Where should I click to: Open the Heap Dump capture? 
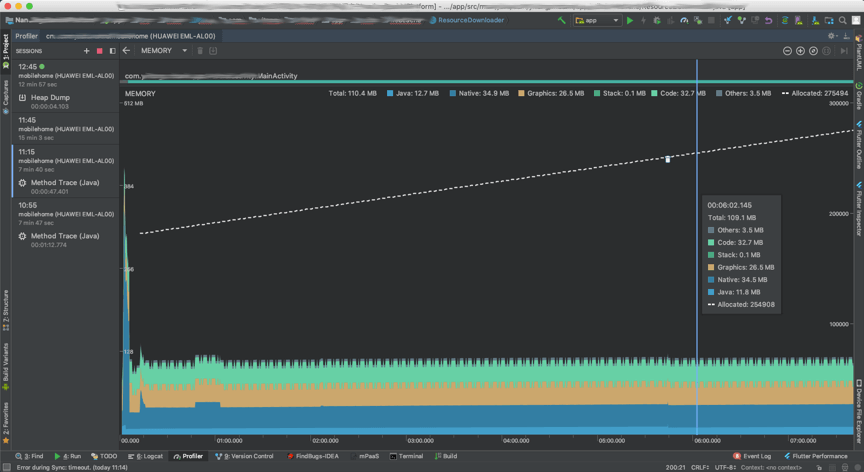[x=50, y=98]
